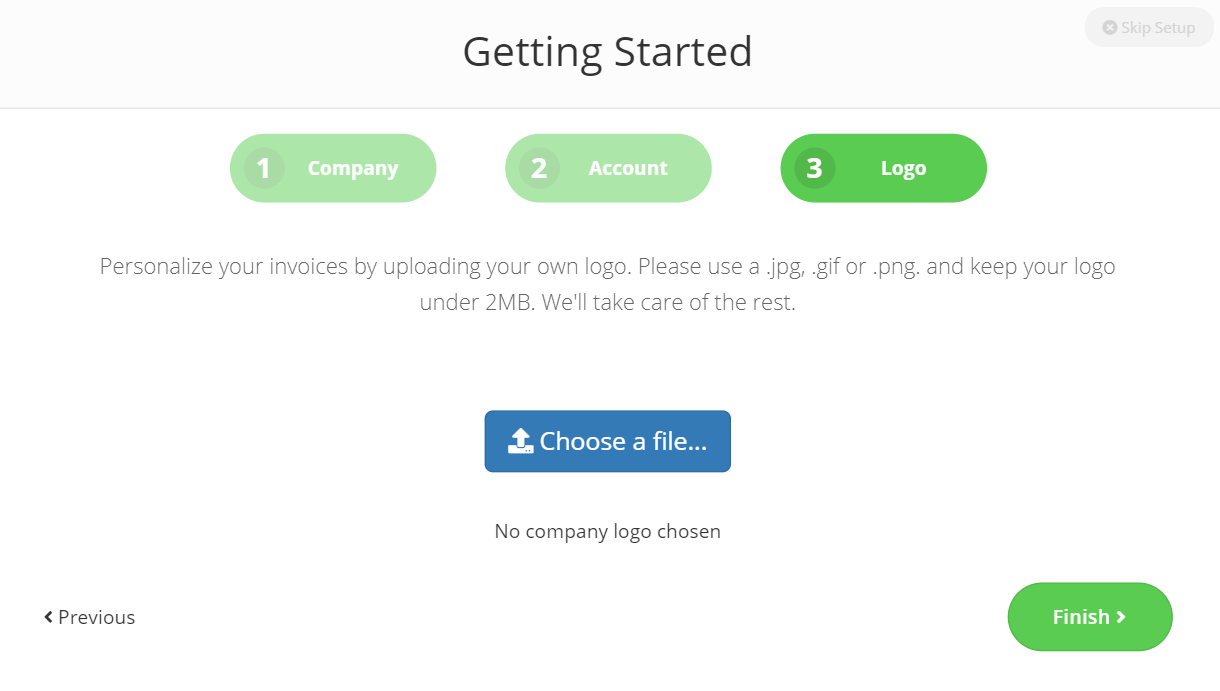The width and height of the screenshot is (1220, 691).
Task: Skip the setup wizard via Skip Setup
Action: 1149,28
